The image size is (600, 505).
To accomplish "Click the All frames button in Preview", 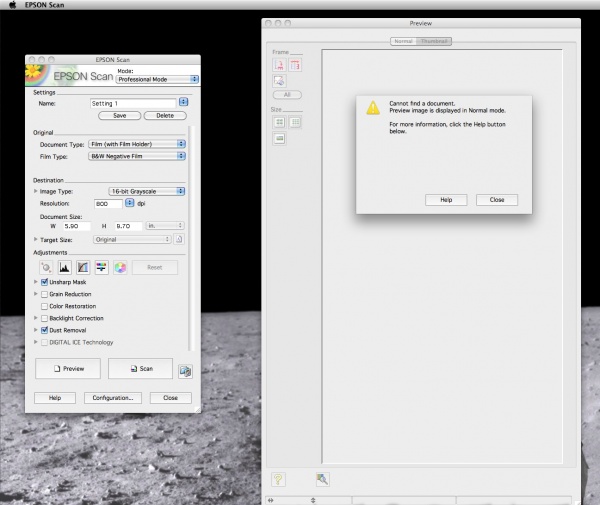I will coord(287,94).
